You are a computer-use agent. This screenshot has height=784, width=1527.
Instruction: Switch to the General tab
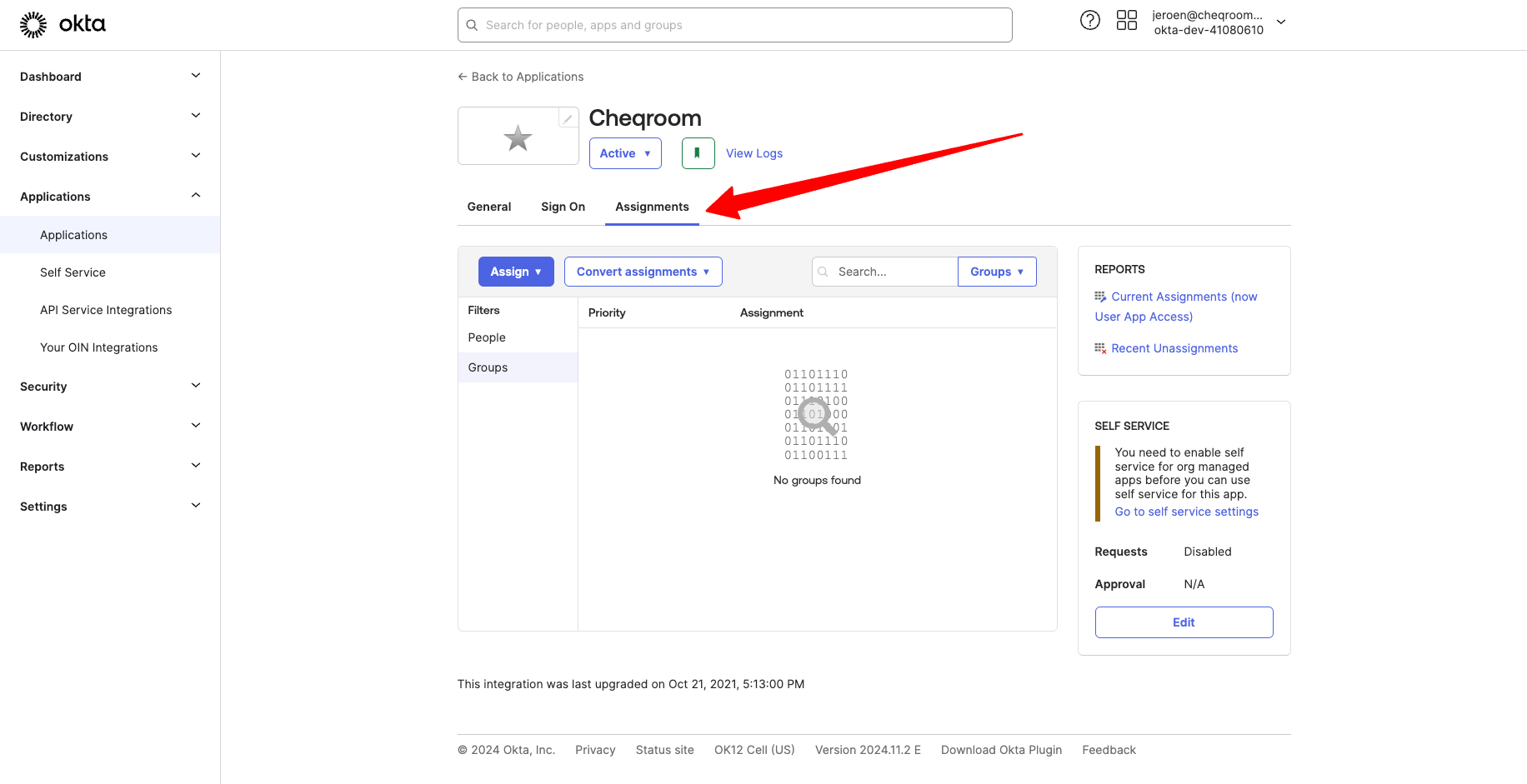pyautogui.click(x=488, y=207)
